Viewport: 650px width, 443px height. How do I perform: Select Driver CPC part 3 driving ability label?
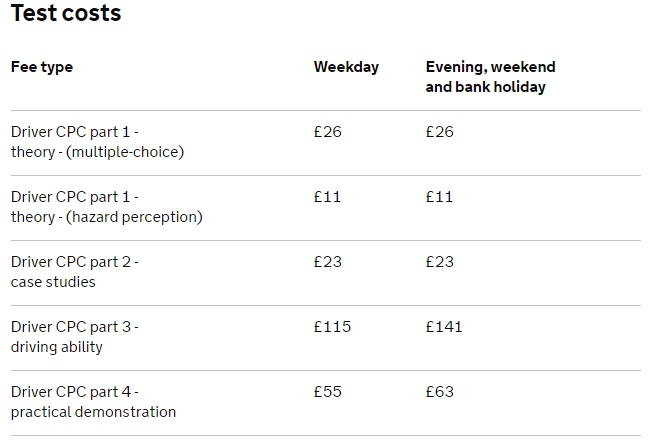75,337
